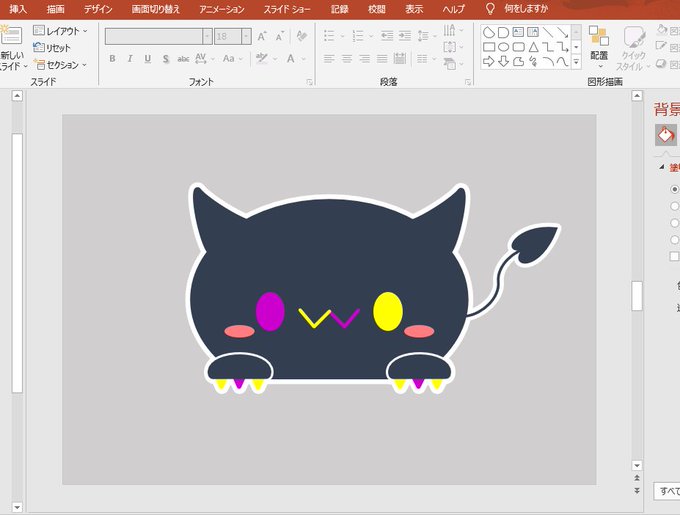Image resolution: width=680 pixels, height=515 pixels.
Task: Select the straight line shape in gallery
Action: point(548,32)
